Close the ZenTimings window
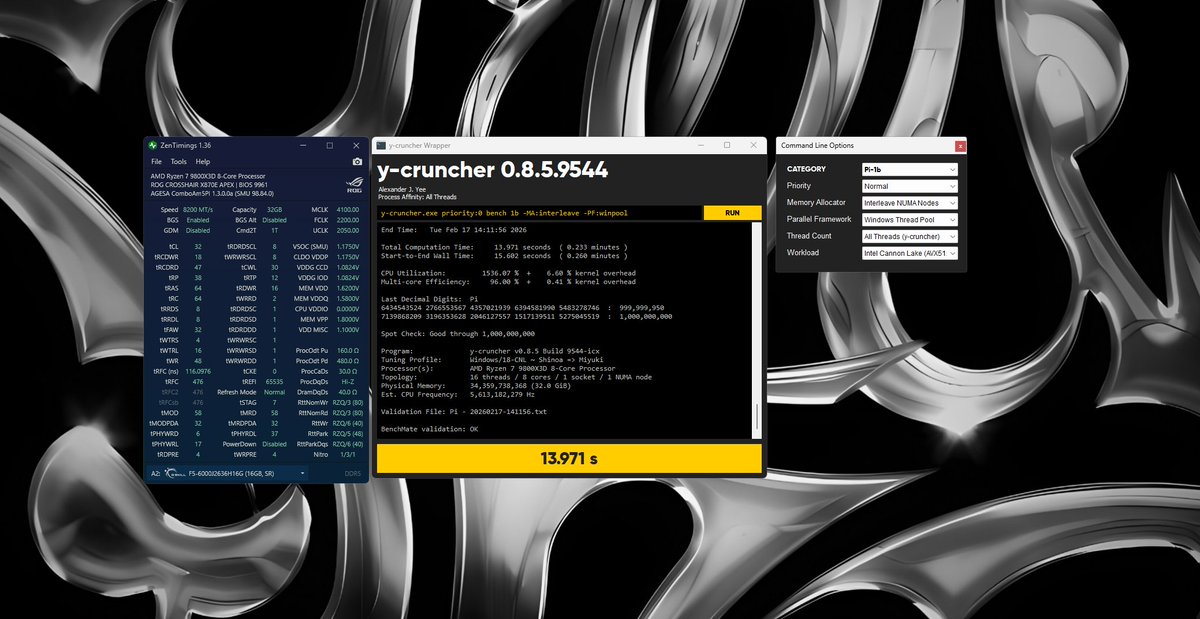This screenshot has height=619, width=1200. click(x=354, y=145)
